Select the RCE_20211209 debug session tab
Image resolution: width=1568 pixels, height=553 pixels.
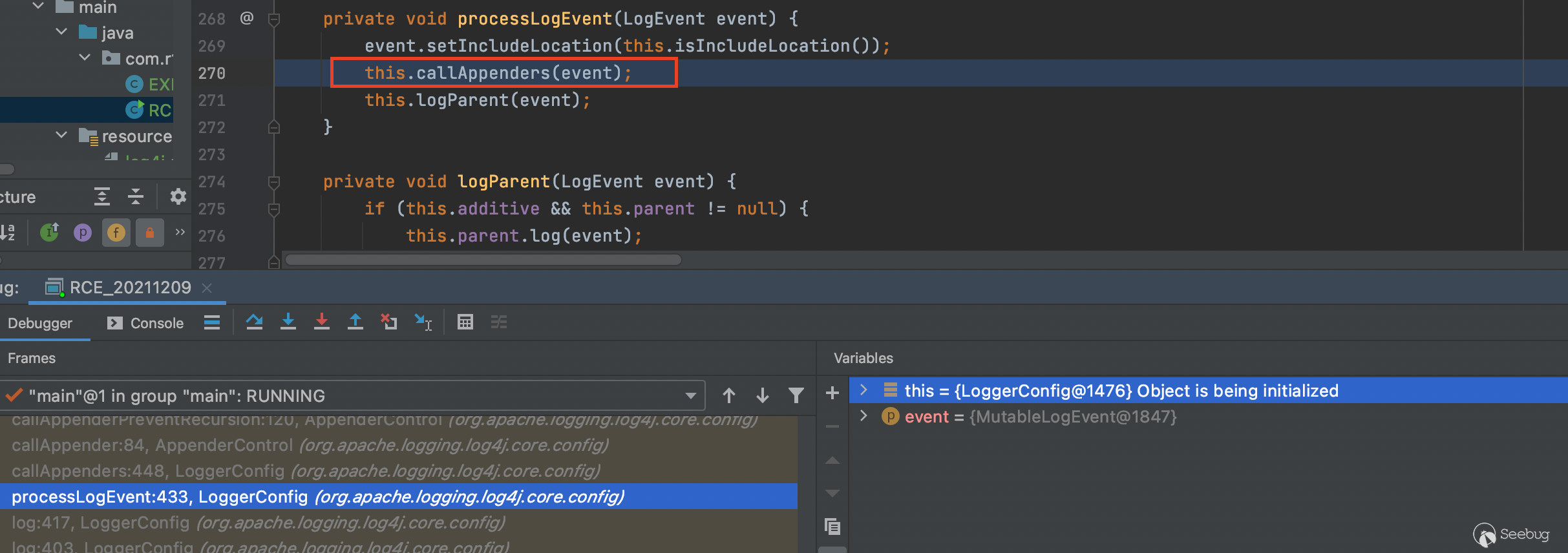pos(129,287)
